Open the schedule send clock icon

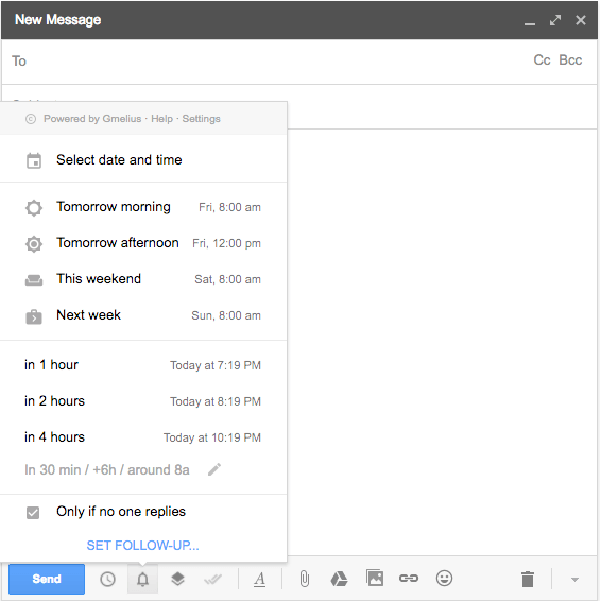(x=108, y=579)
